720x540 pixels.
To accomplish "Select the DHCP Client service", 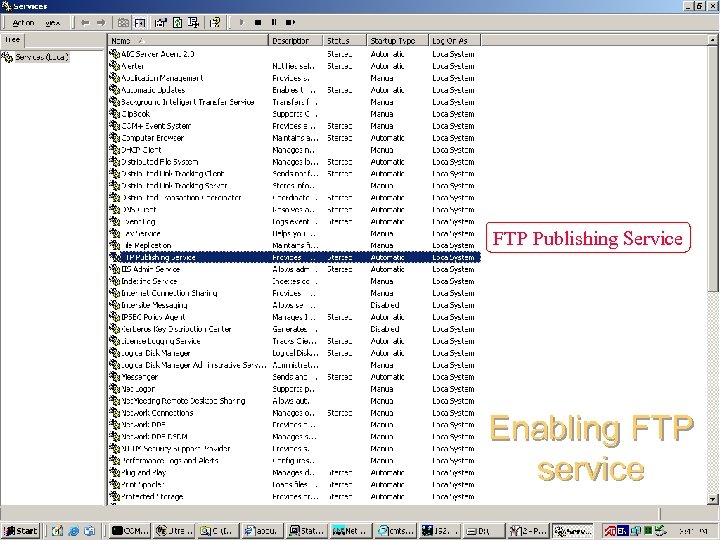I will coord(295,150).
